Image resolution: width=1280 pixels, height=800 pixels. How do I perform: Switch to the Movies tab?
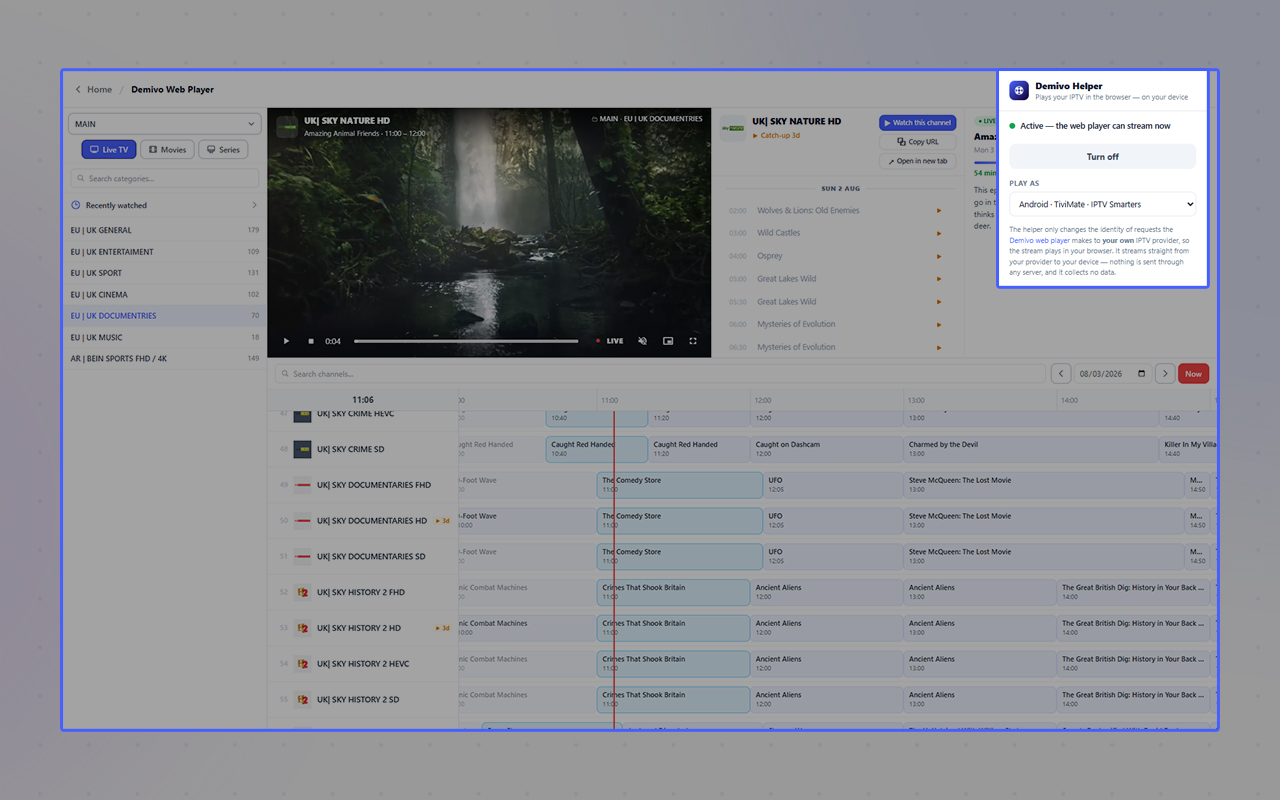[167, 149]
